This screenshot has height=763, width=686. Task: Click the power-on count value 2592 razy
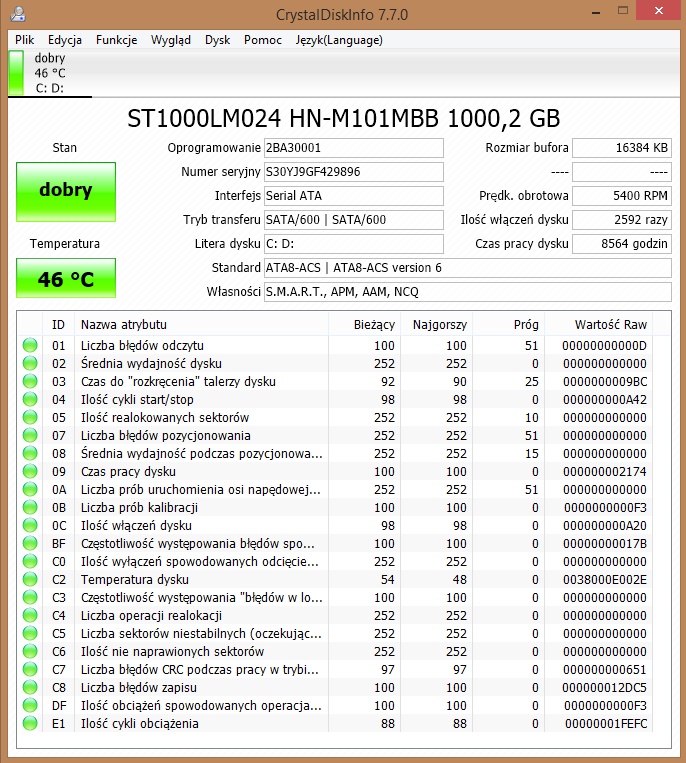pos(622,220)
